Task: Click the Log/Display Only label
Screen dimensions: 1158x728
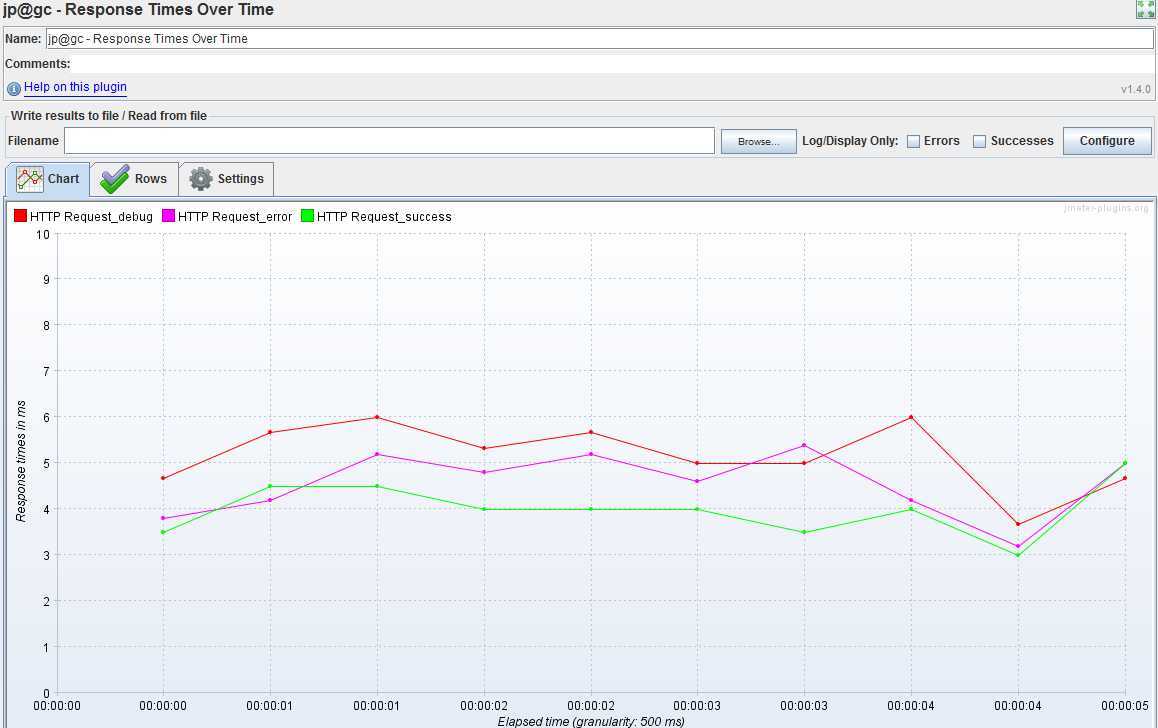Action: [x=850, y=141]
